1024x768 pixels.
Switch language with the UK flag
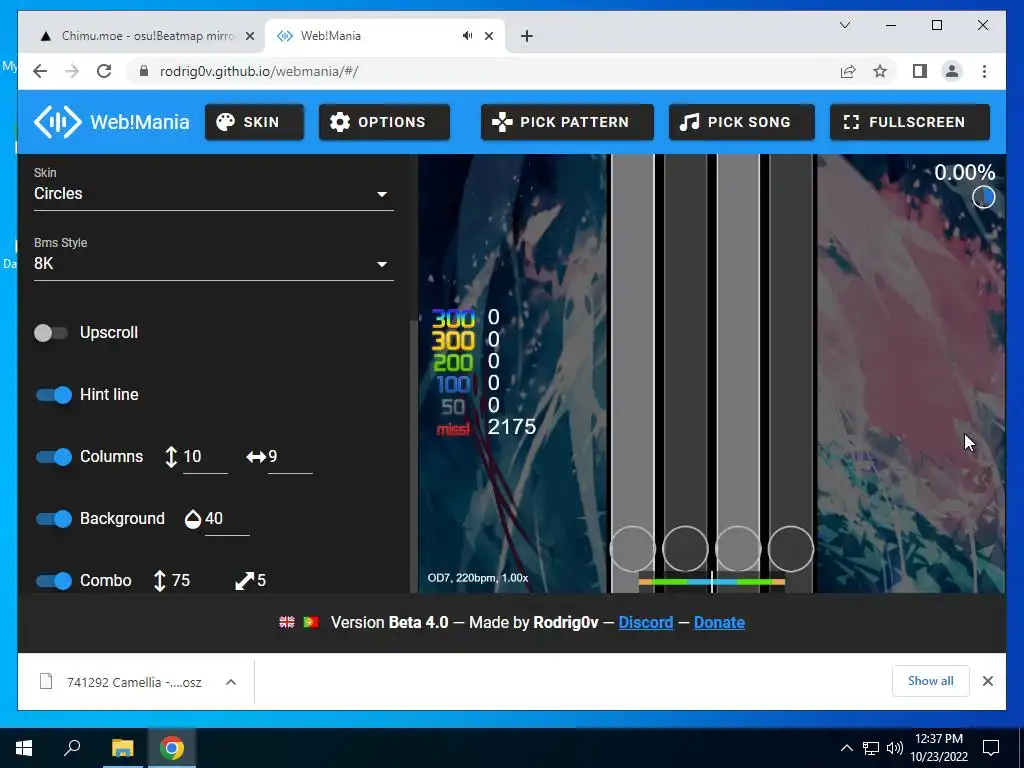click(x=287, y=622)
